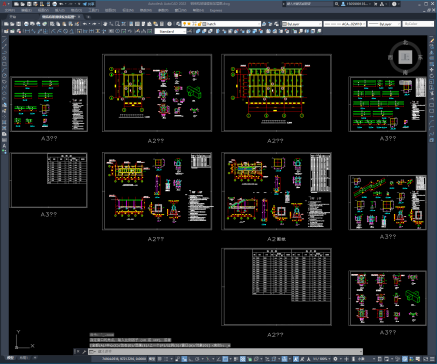This screenshot has width=437, height=364.
Task: Click the plus button for new drawing tab
Action: 89,17
